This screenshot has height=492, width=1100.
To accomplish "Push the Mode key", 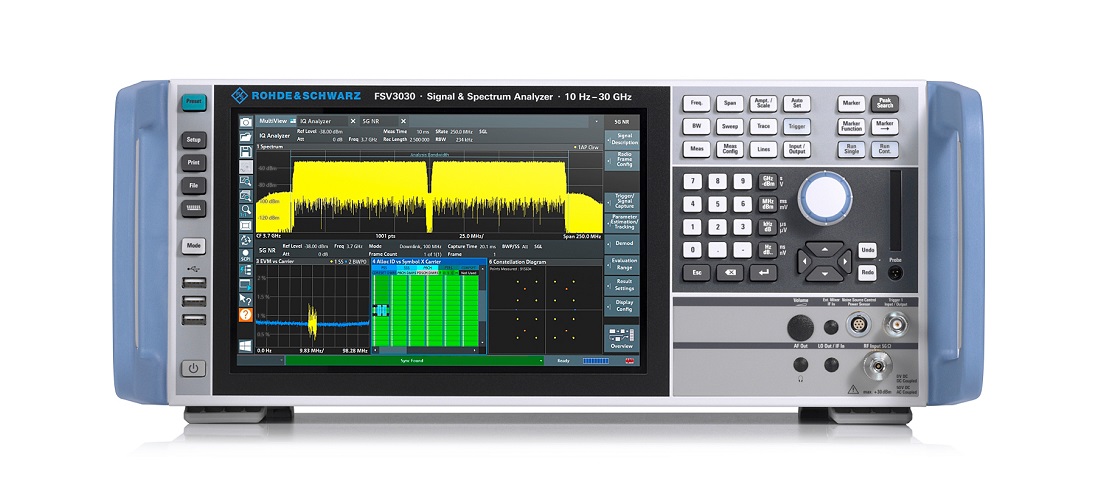I will click(194, 246).
